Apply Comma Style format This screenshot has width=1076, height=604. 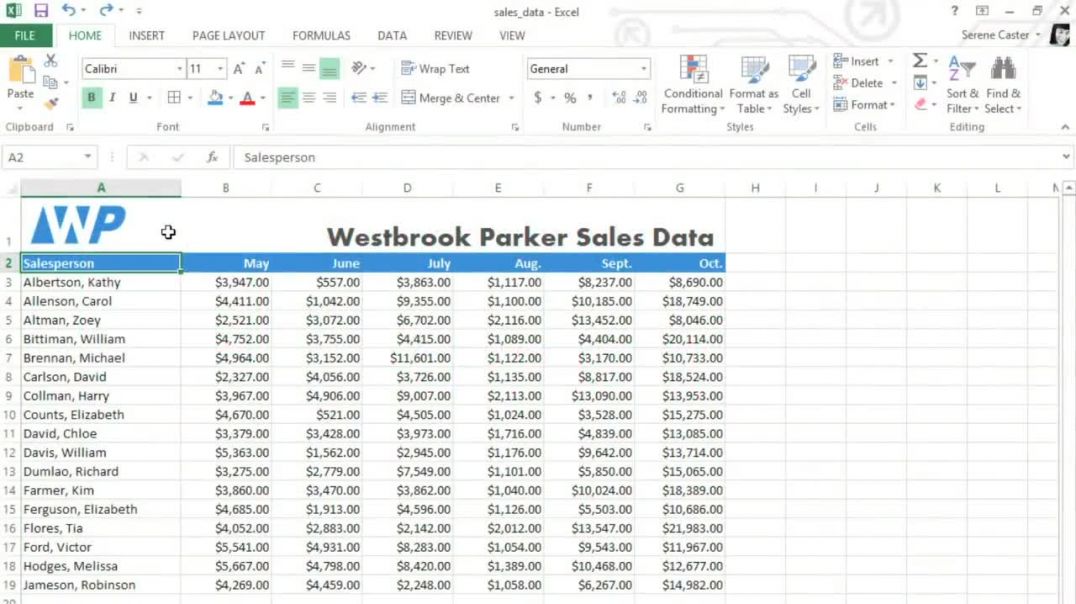(590, 97)
